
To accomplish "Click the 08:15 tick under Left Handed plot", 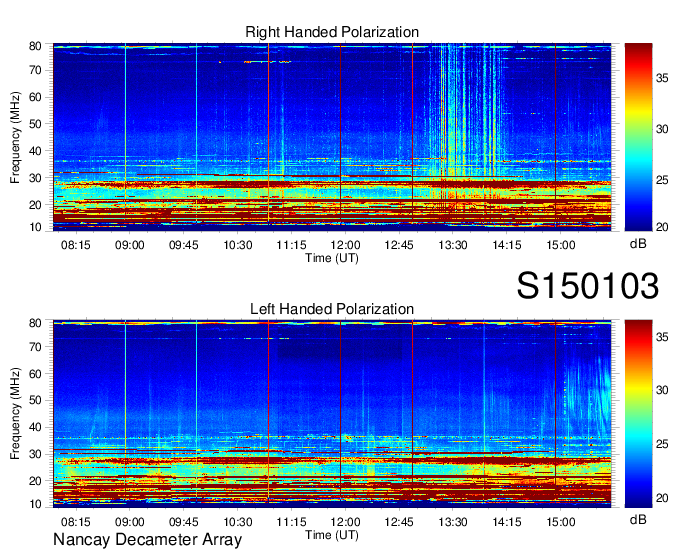I will point(76,522).
